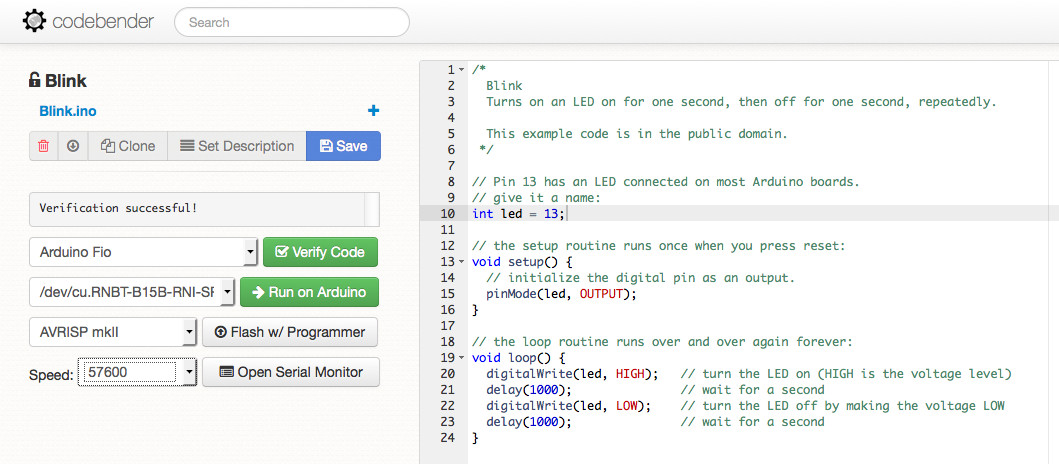Click the 'Speed:' label
1059x464 pixels.
coord(51,375)
